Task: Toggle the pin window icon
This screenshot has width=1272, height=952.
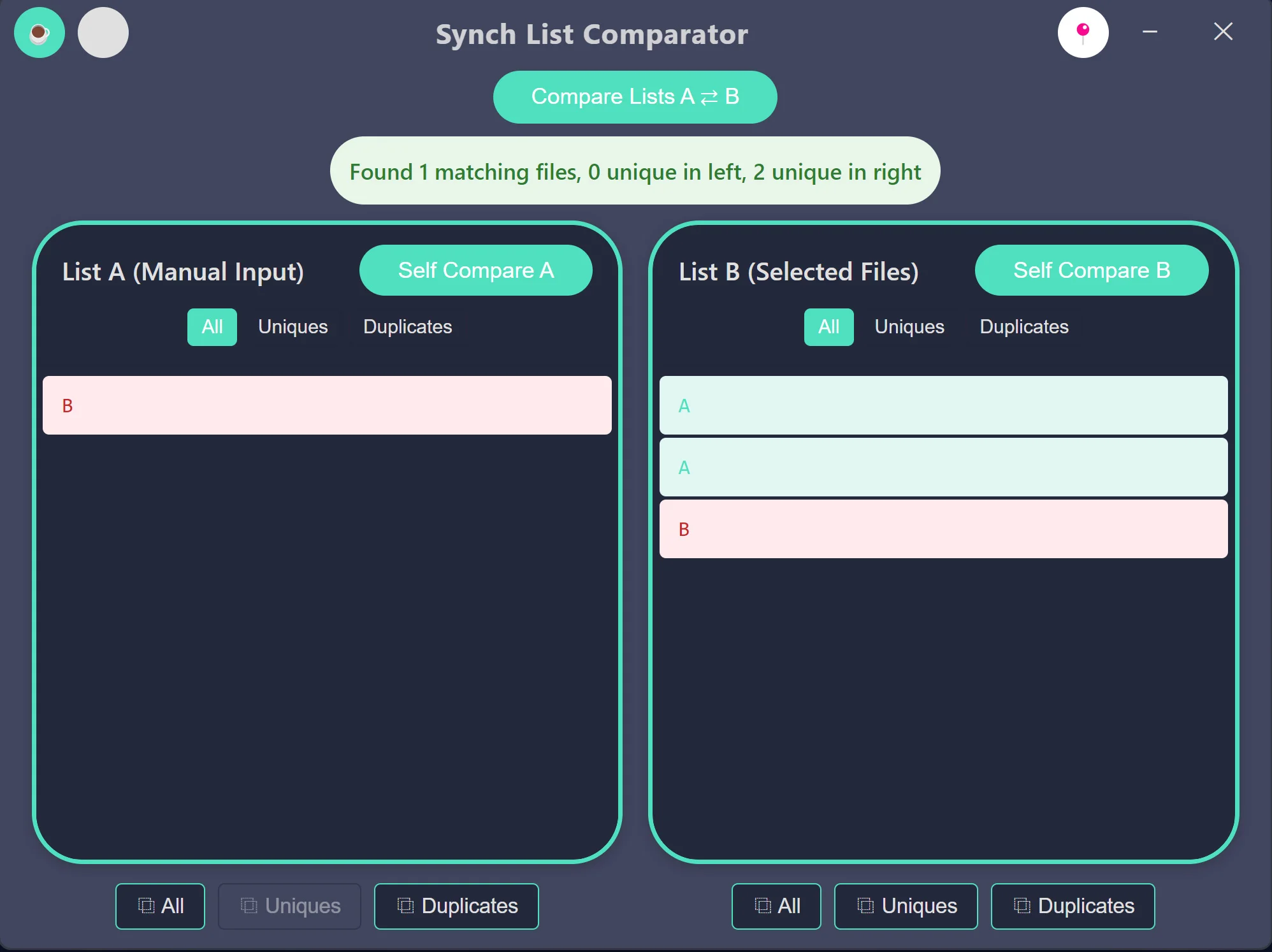Action: [1083, 32]
